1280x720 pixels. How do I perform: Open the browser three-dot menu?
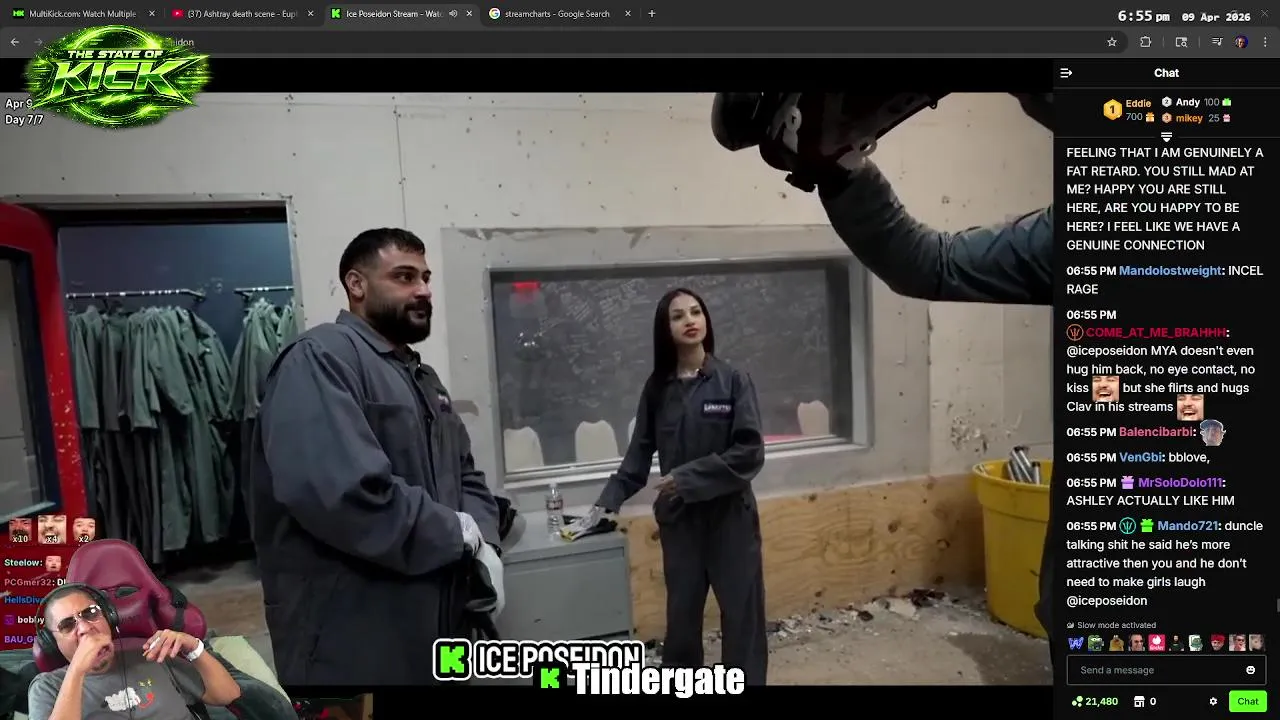click(x=1266, y=42)
